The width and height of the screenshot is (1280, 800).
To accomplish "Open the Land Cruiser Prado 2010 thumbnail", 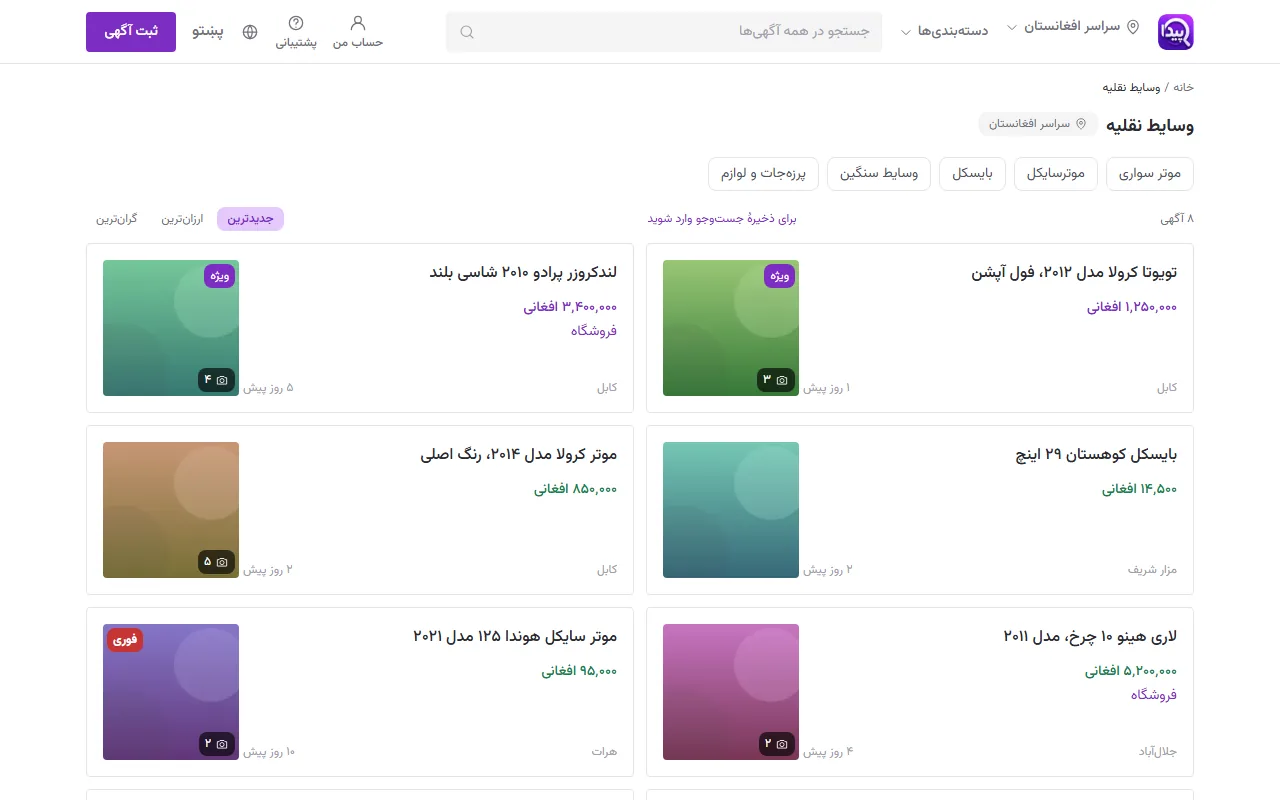I will click(171, 328).
